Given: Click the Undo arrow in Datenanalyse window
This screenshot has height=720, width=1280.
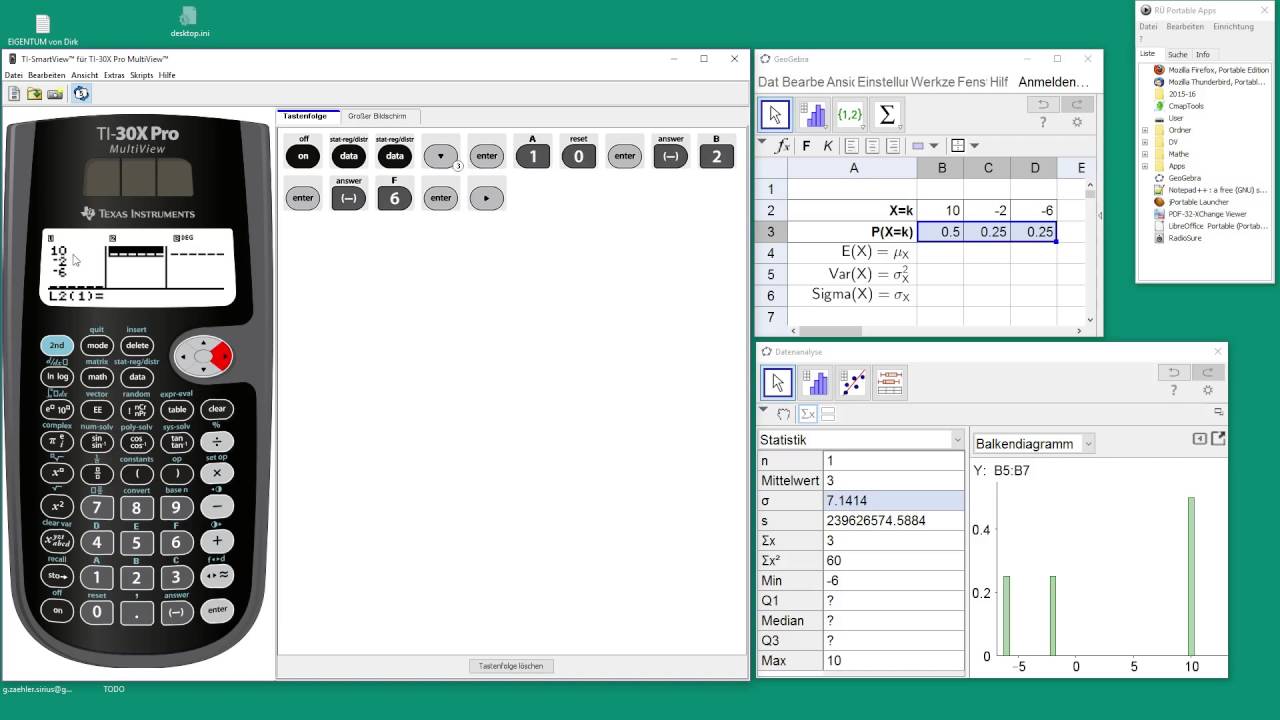Looking at the screenshot, I should pyautogui.click(x=1174, y=372).
